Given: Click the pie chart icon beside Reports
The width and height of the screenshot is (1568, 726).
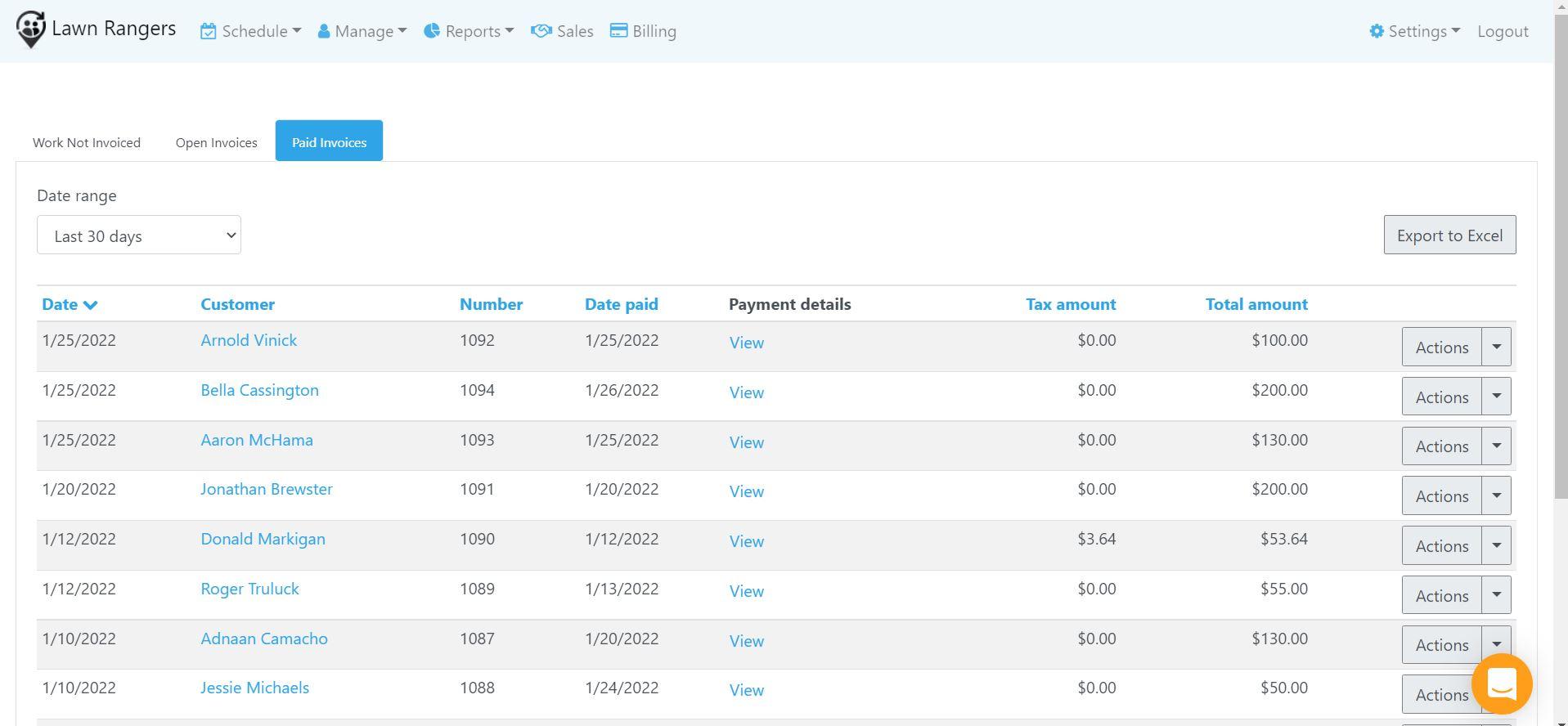Looking at the screenshot, I should [x=432, y=31].
